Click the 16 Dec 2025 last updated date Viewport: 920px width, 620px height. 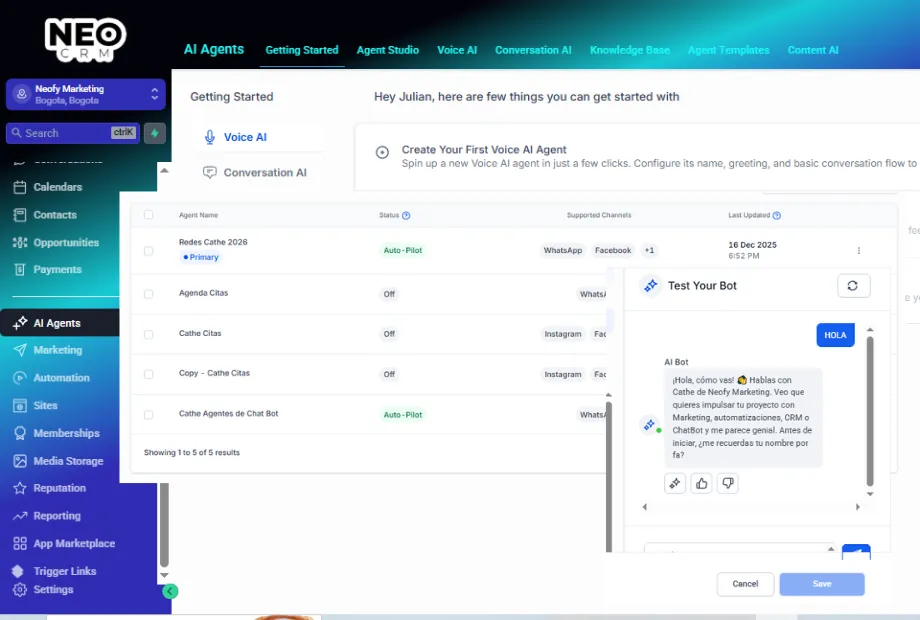pos(752,245)
